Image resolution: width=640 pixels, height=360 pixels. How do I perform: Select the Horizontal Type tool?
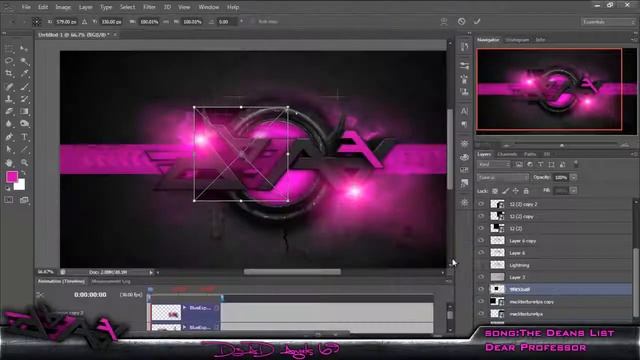(x=24, y=137)
